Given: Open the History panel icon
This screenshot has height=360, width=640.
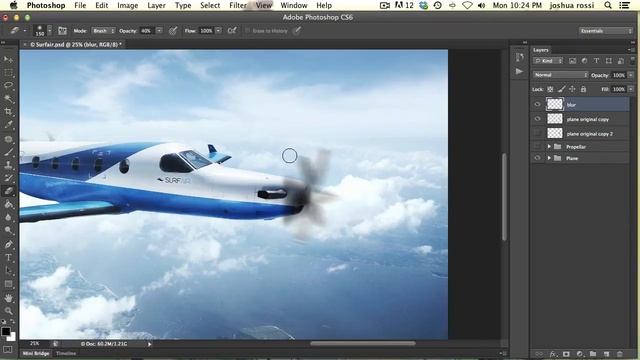Looking at the screenshot, I should (519, 57).
